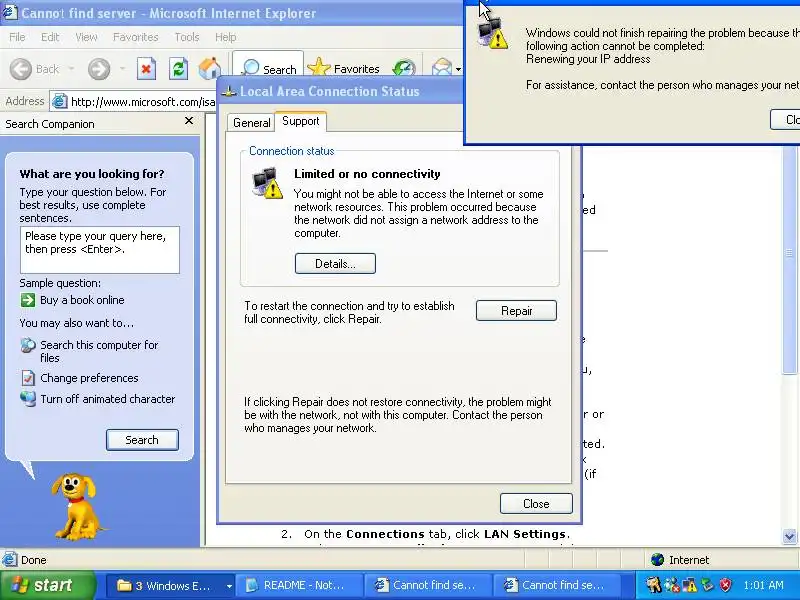Select the Support tab

[x=301, y=121]
